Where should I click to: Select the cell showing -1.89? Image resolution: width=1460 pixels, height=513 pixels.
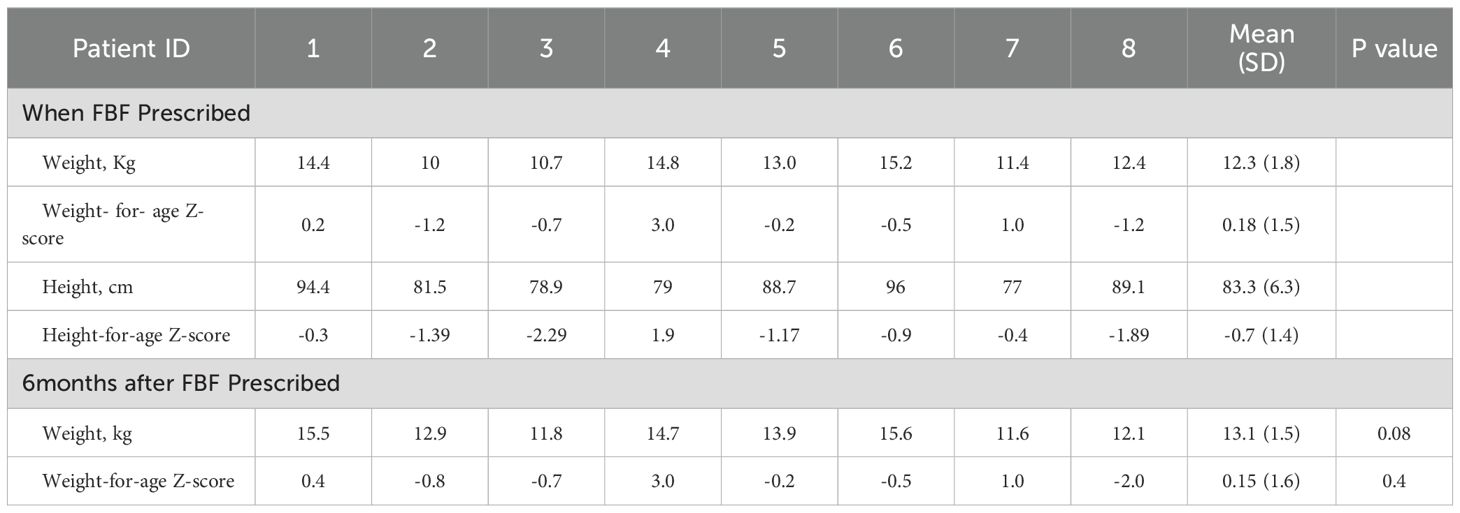[1128, 335]
